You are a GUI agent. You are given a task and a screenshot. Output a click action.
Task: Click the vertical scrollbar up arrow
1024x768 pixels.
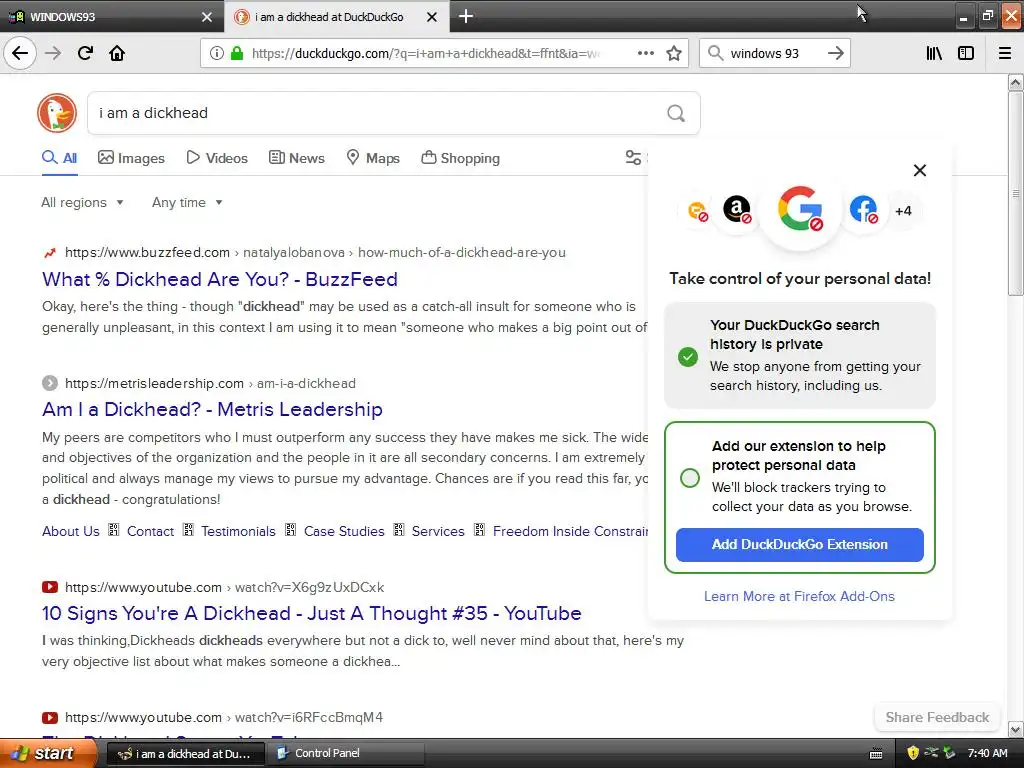pos(1015,82)
